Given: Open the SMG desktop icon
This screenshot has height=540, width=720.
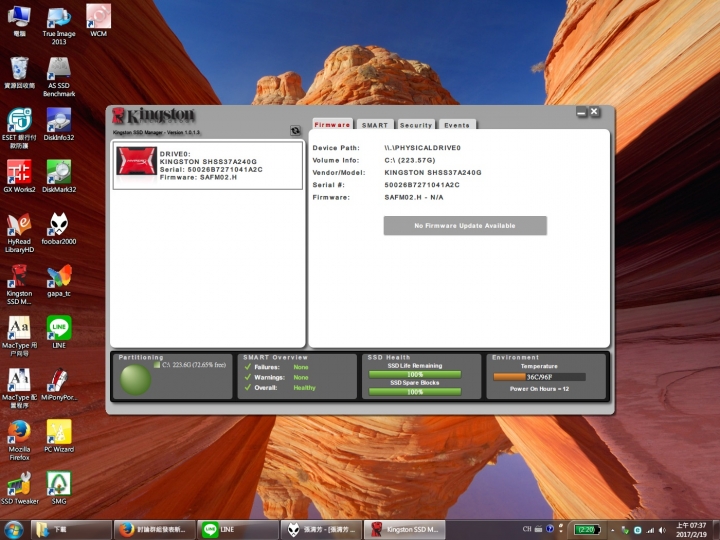Looking at the screenshot, I should [59, 488].
